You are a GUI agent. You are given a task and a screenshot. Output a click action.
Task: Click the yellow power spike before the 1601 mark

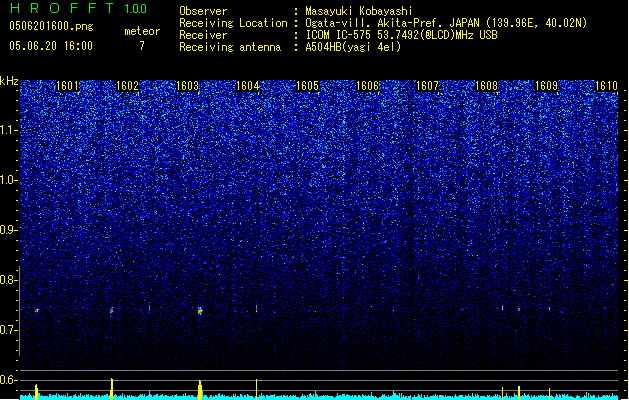coord(37,392)
